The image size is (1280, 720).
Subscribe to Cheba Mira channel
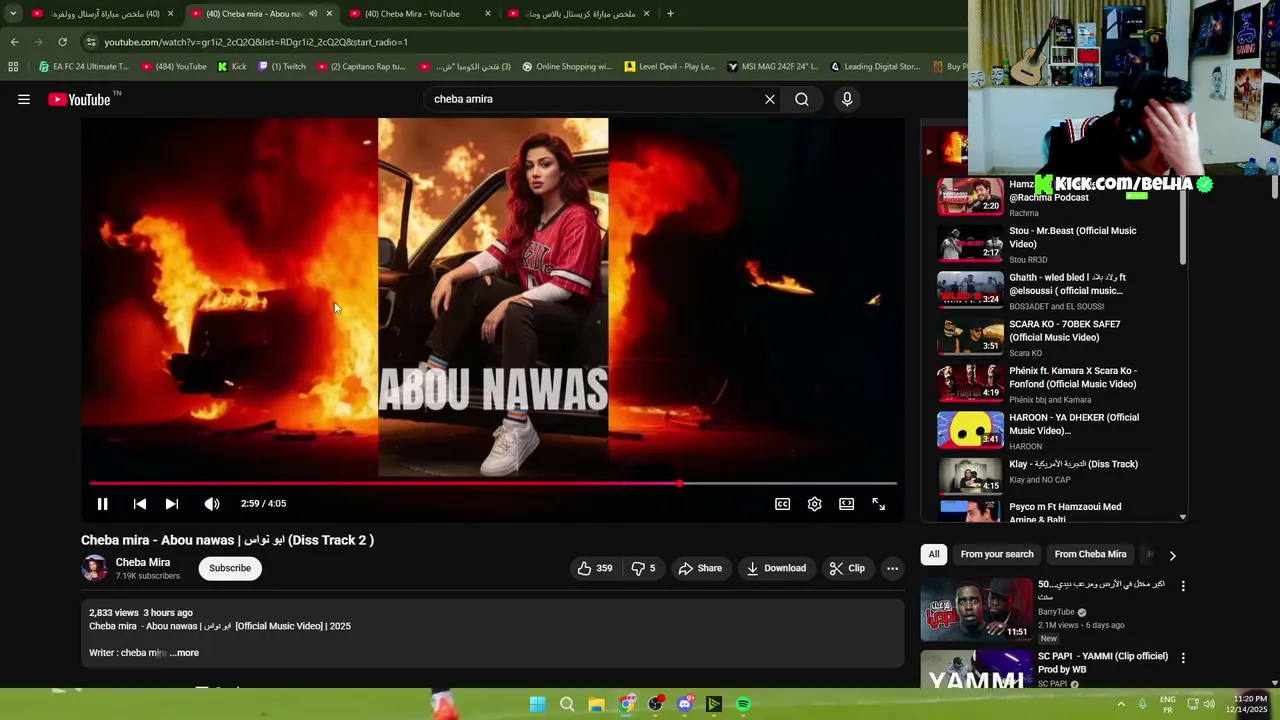(230, 568)
